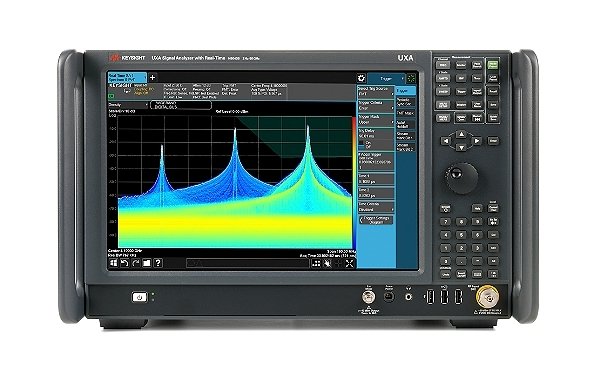
Task: Open the Density view dropdown
Action: point(128,105)
